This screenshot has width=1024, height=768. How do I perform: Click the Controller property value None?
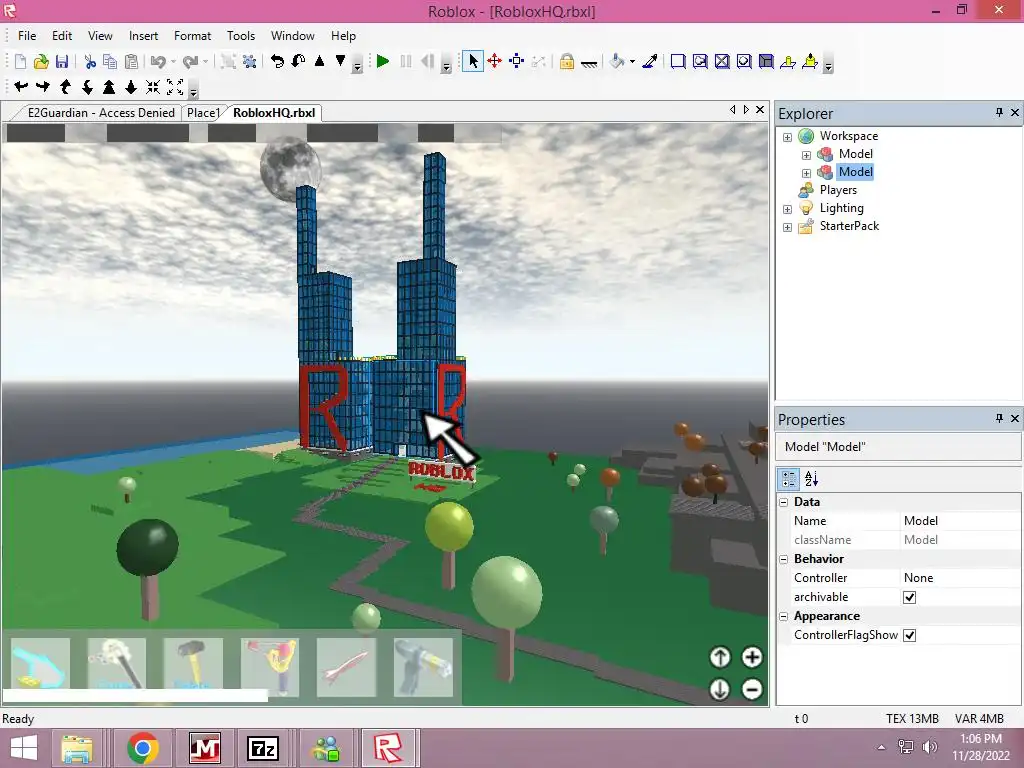[960, 578]
